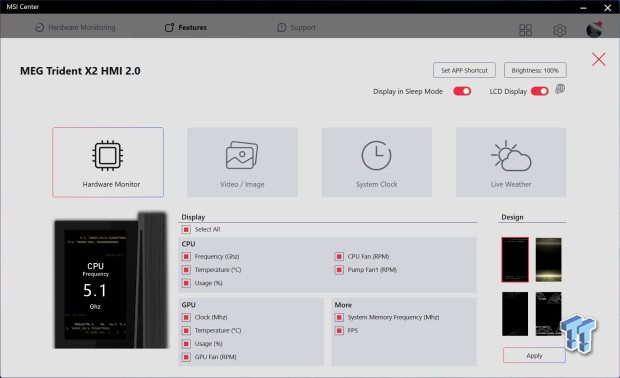Click the Apply button
The image size is (620, 378).
click(534, 355)
